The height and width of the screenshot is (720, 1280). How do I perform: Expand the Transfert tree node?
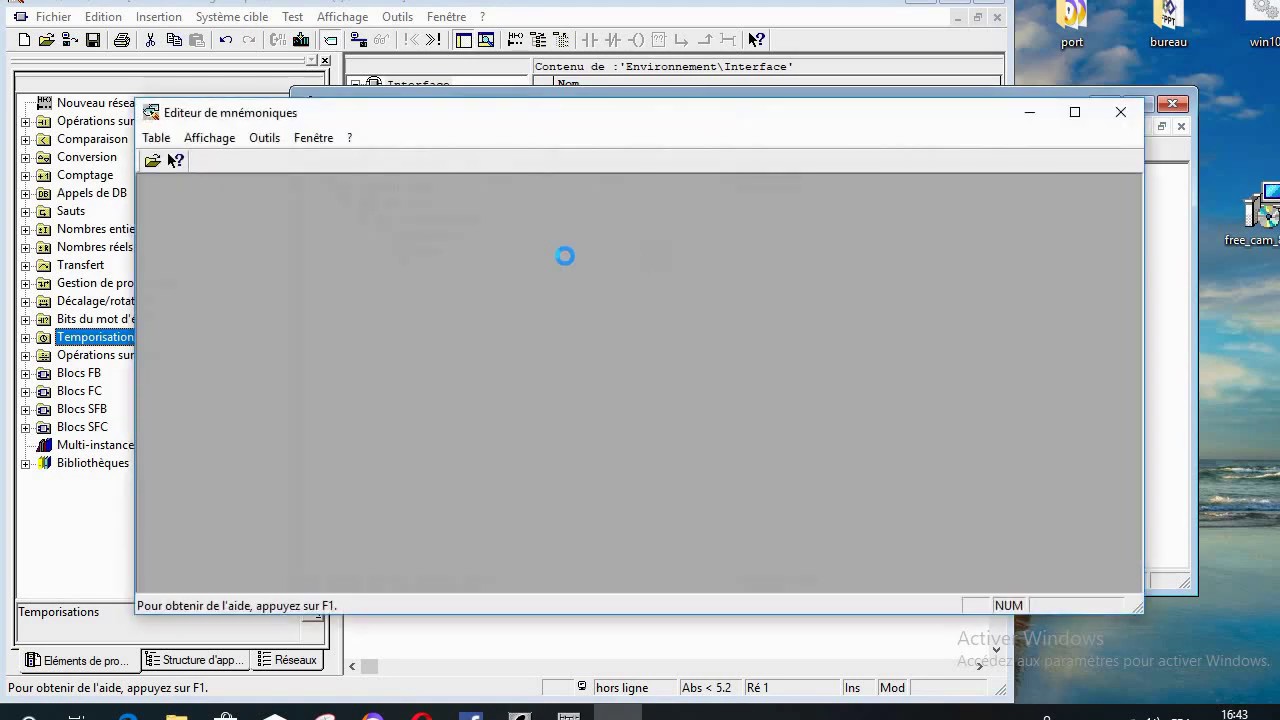(x=25, y=265)
